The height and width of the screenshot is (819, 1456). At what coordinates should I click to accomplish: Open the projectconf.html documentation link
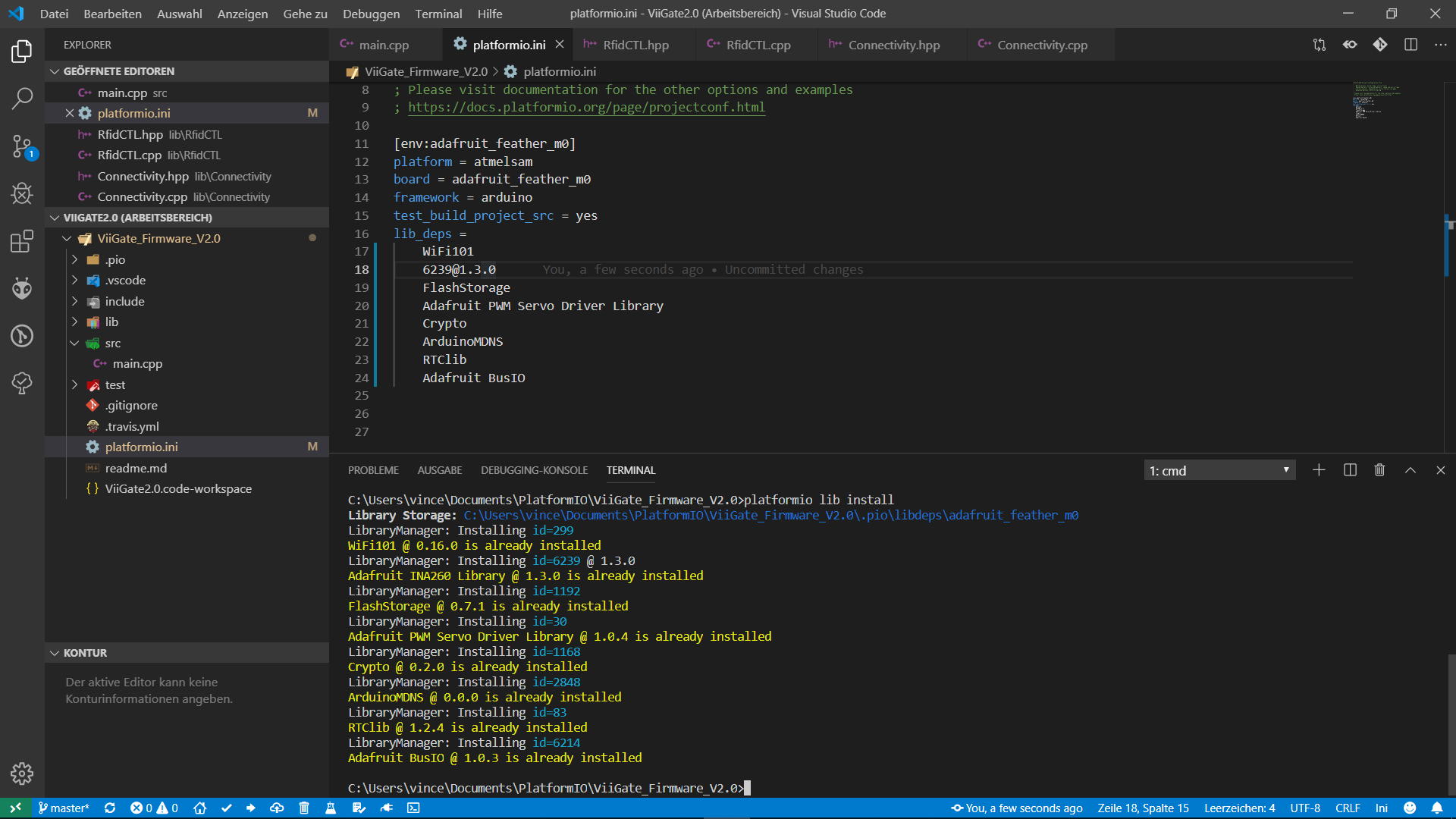click(x=586, y=107)
